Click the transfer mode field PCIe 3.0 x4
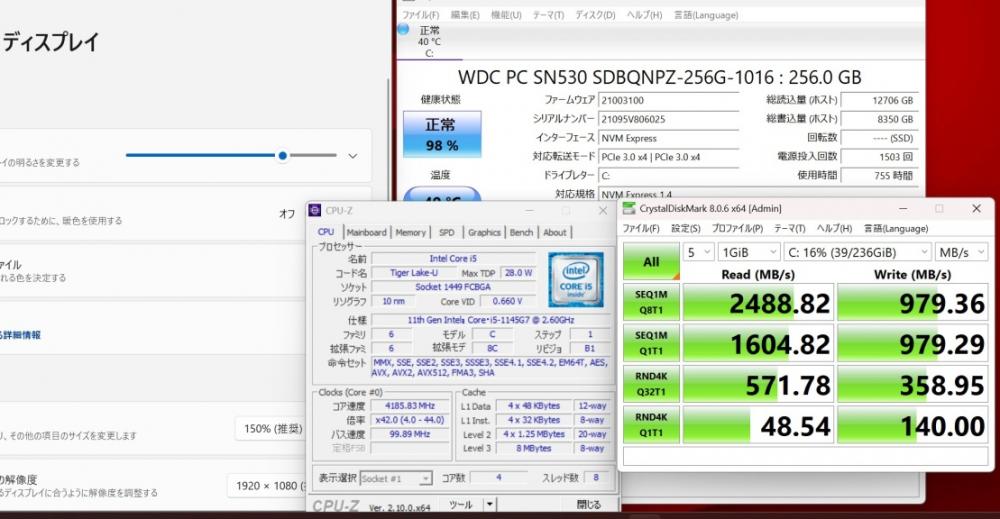Image resolution: width=1000 pixels, height=519 pixels. click(668, 157)
